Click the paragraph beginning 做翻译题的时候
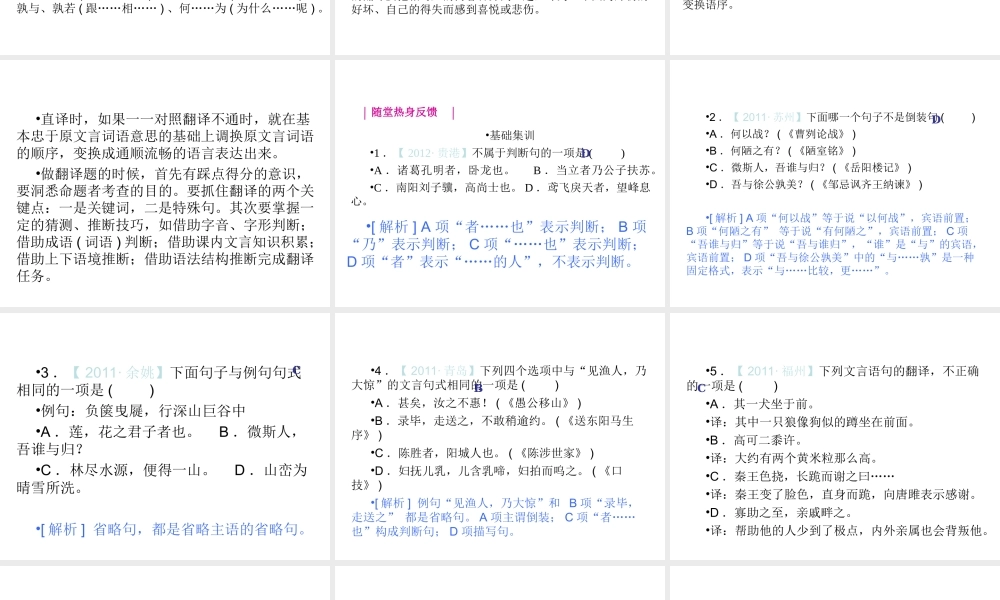This screenshot has width=1000, height=600. point(165,224)
